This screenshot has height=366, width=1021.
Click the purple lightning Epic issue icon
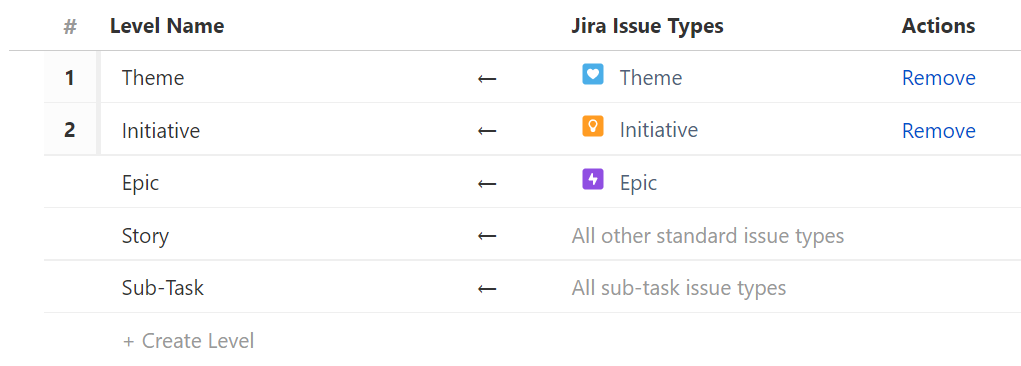(x=593, y=178)
